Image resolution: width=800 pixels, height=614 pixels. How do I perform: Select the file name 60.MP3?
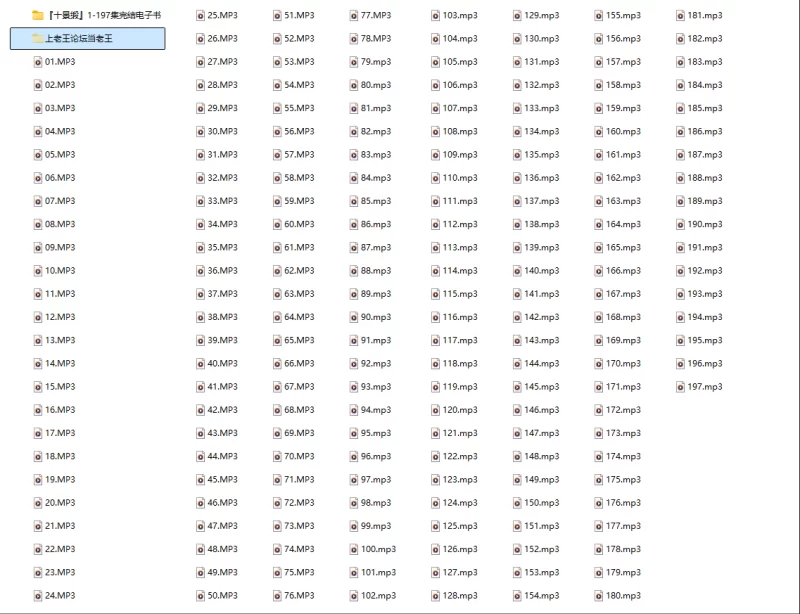tap(299, 224)
